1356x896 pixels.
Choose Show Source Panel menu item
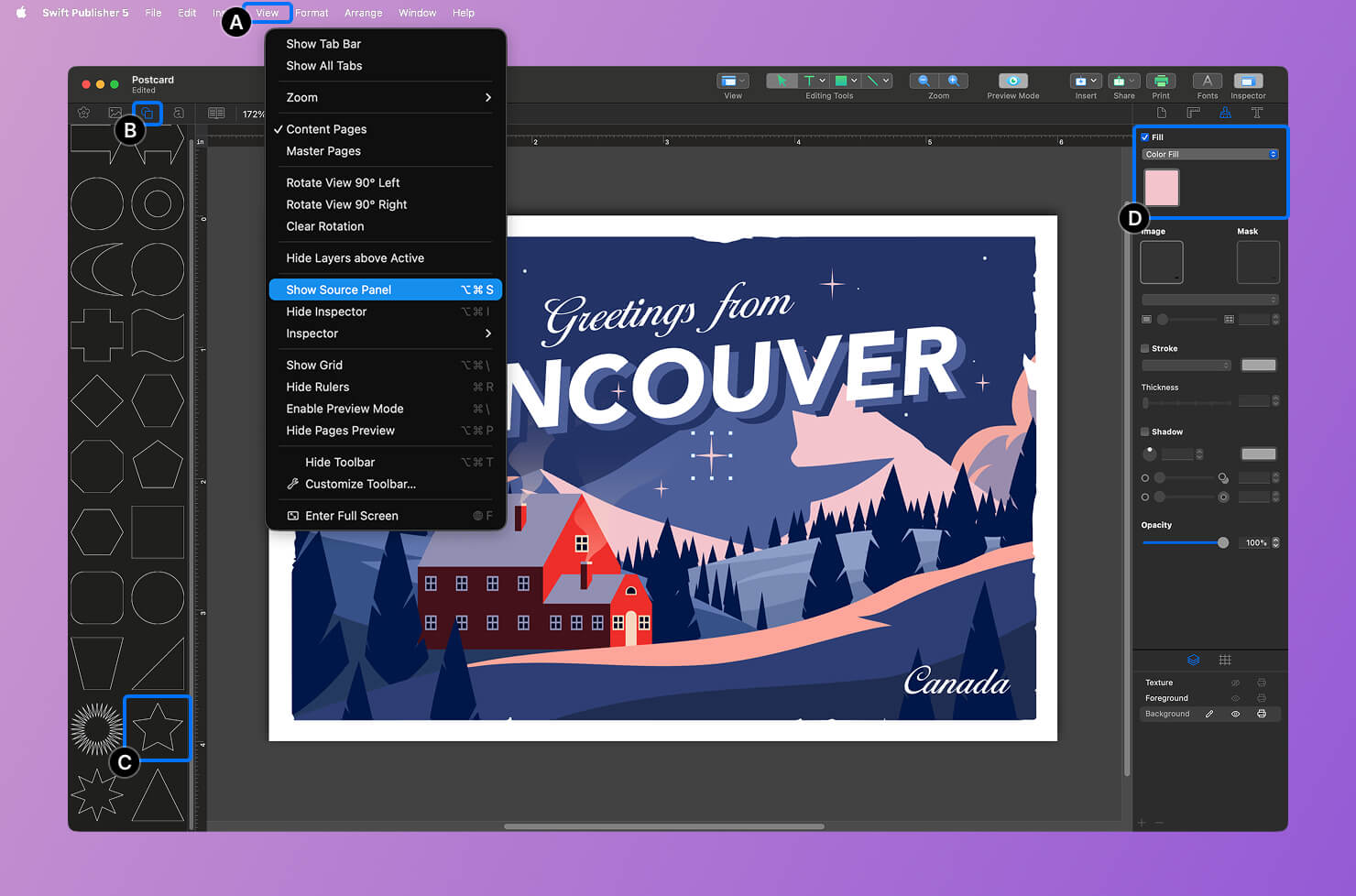point(385,290)
